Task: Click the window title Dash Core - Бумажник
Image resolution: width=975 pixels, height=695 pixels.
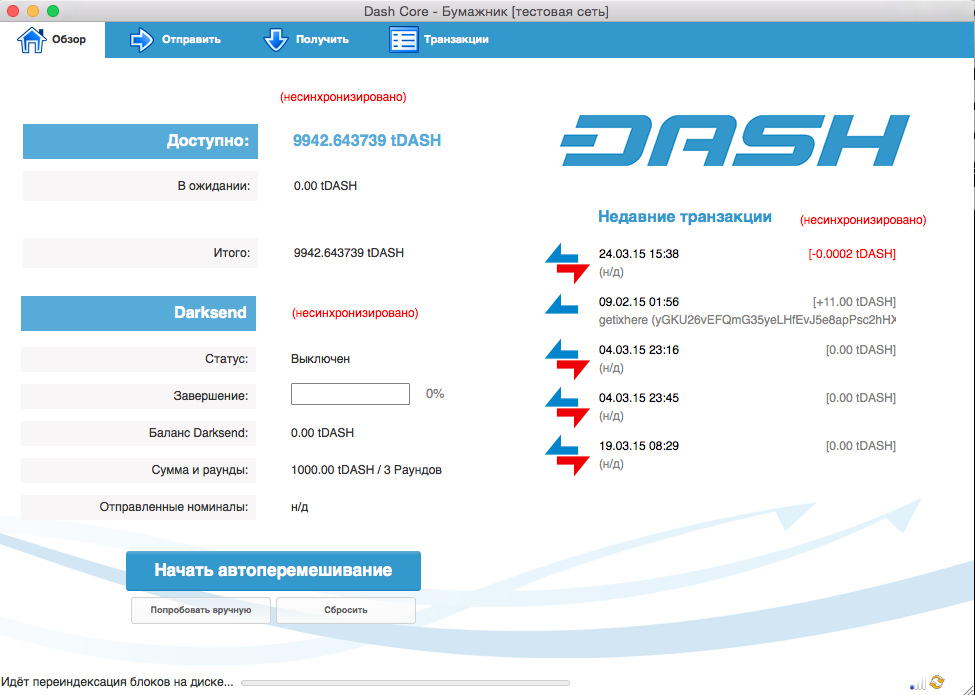Action: (487, 11)
